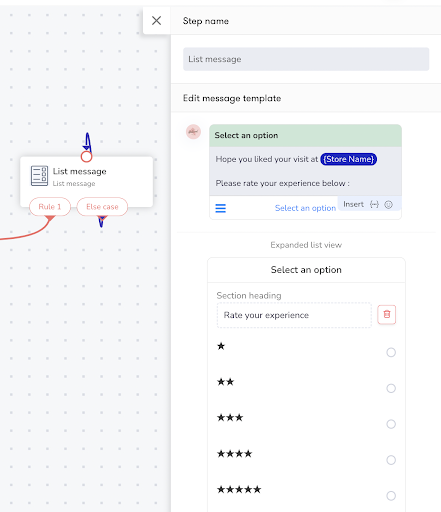Click the List message node icon
Viewport: 441px width, 512px height.
point(39,176)
